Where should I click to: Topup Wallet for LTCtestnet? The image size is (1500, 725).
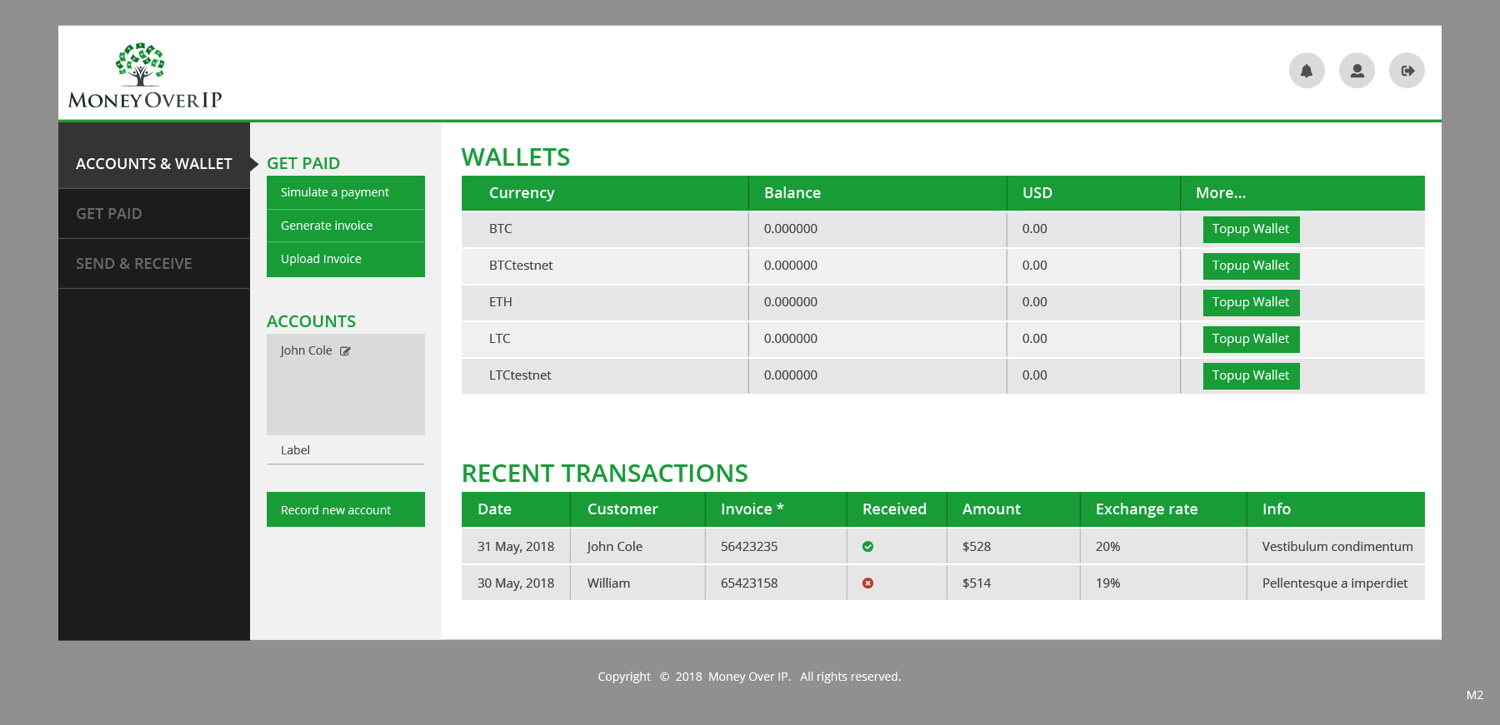coord(1251,375)
